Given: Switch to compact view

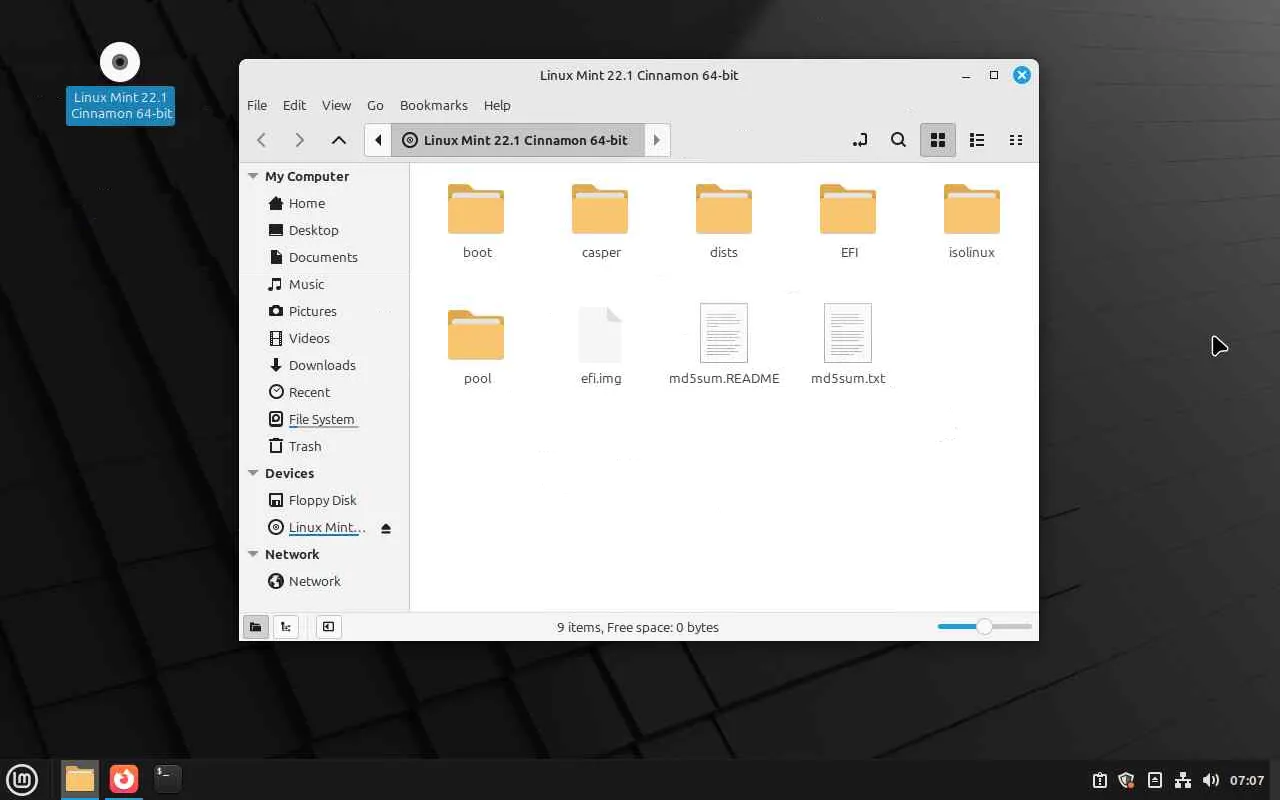Looking at the screenshot, I should (1016, 140).
